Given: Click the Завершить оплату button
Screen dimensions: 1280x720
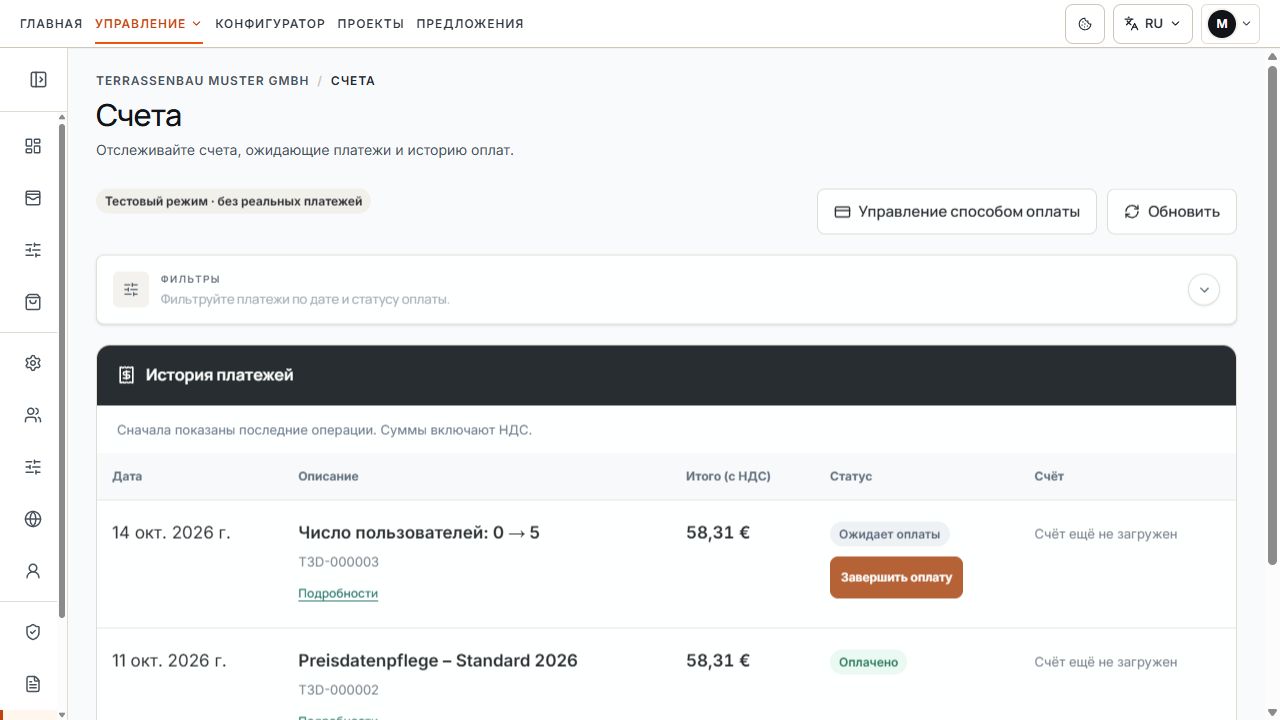Looking at the screenshot, I should pyautogui.click(x=896, y=577).
